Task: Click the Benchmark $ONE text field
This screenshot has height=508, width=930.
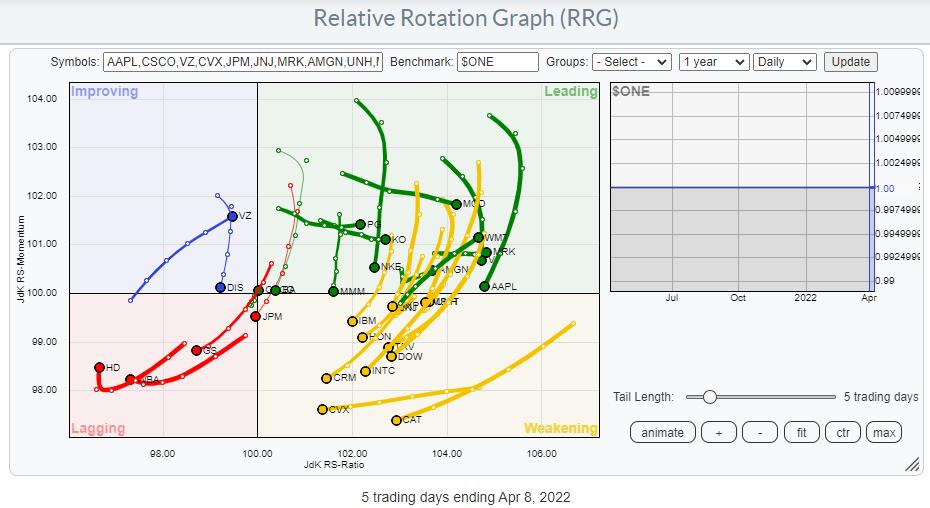Action: coord(497,62)
